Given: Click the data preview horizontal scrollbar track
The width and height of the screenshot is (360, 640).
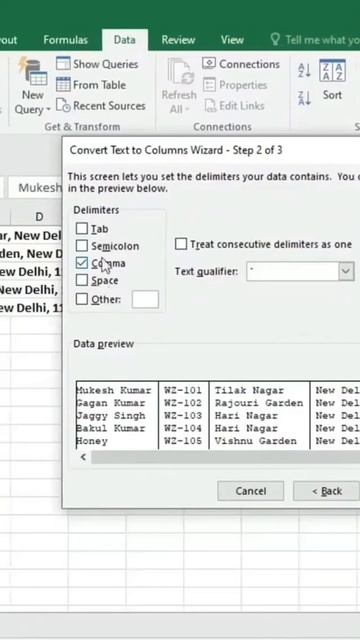Looking at the screenshot, I should click(x=225, y=457).
